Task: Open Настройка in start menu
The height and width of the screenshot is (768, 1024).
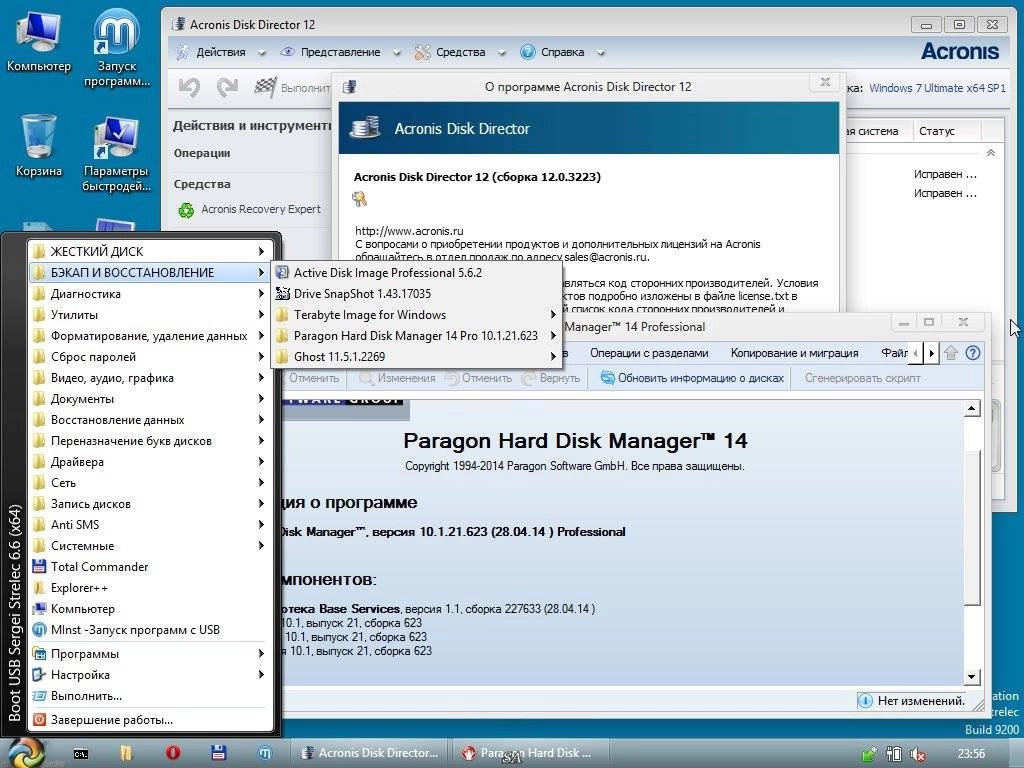Action: tap(151, 675)
